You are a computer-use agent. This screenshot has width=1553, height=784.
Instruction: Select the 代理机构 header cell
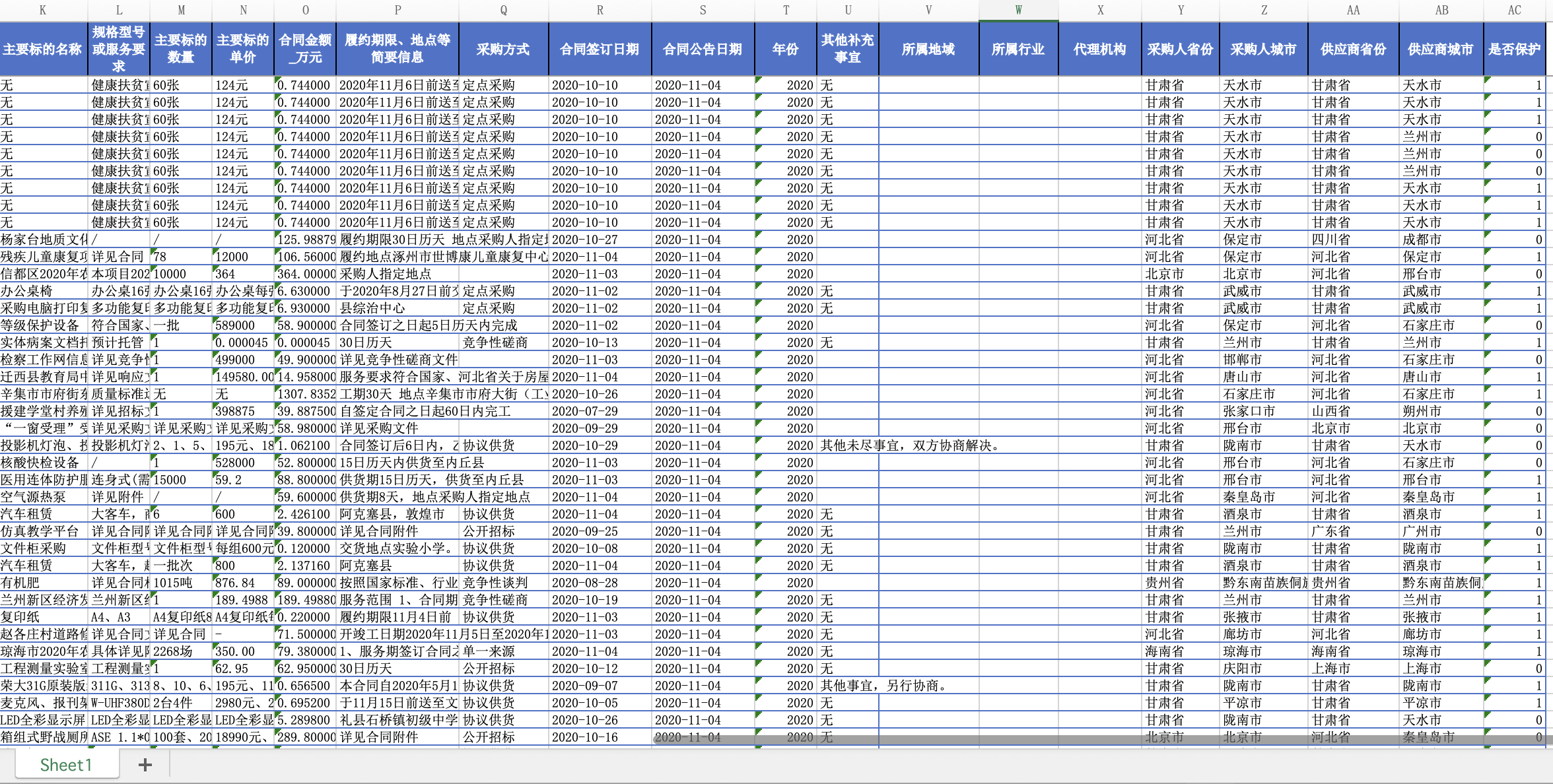tap(1099, 49)
